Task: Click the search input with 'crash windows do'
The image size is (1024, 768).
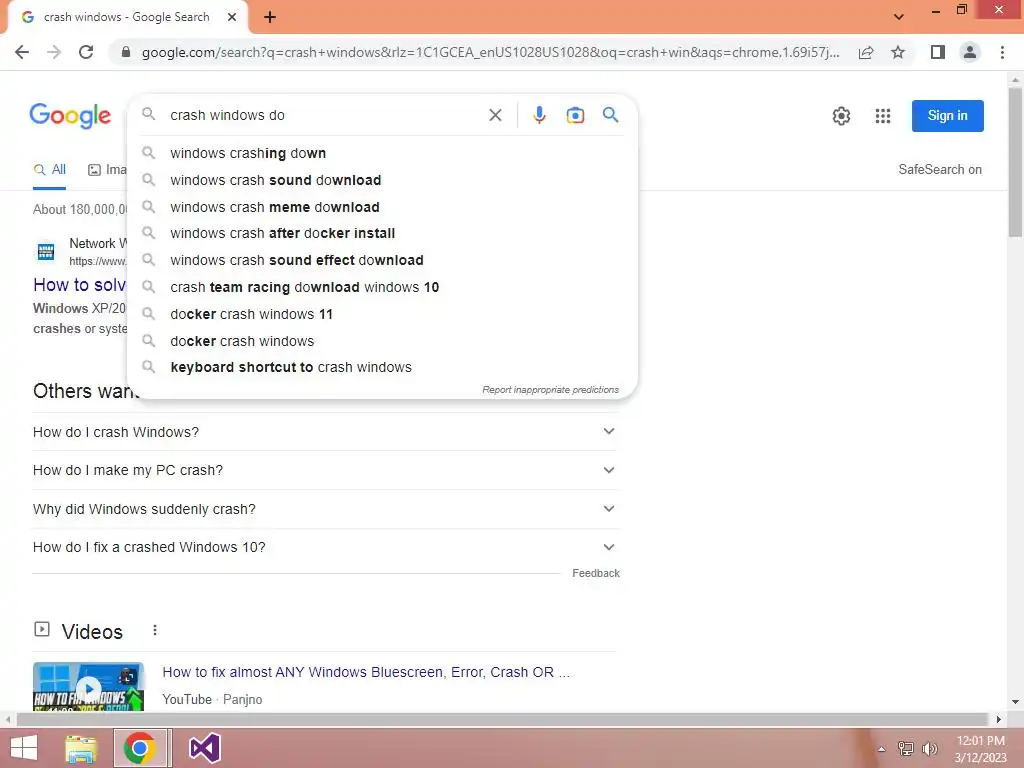Action: click(323, 116)
